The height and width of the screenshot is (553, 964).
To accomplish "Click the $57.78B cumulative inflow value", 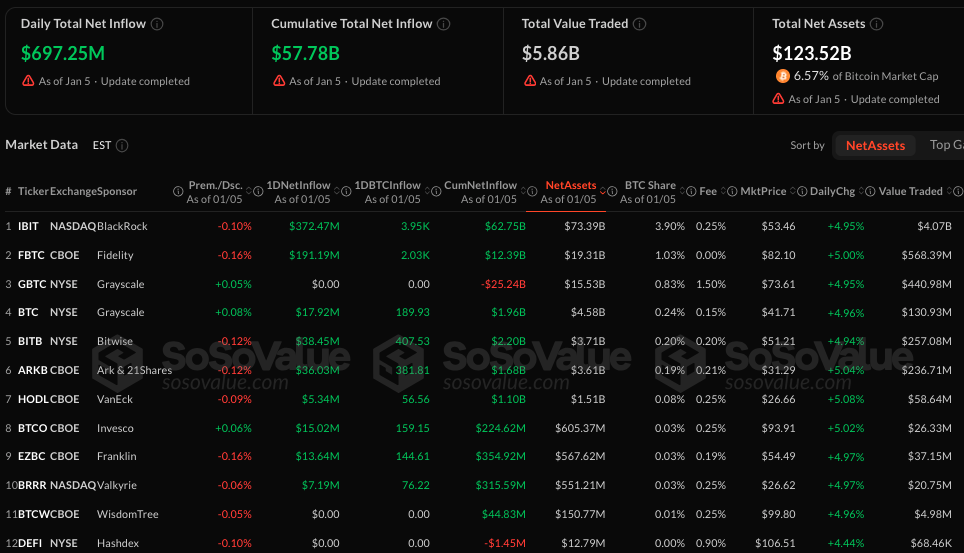I will (305, 54).
